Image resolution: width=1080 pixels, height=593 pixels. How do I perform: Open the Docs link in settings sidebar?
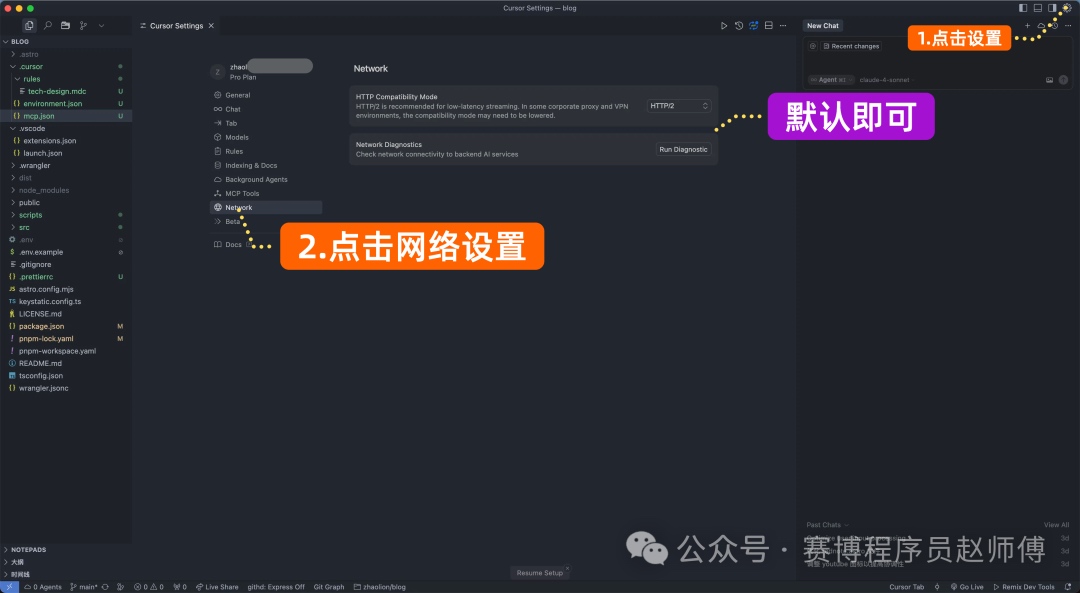click(x=233, y=245)
